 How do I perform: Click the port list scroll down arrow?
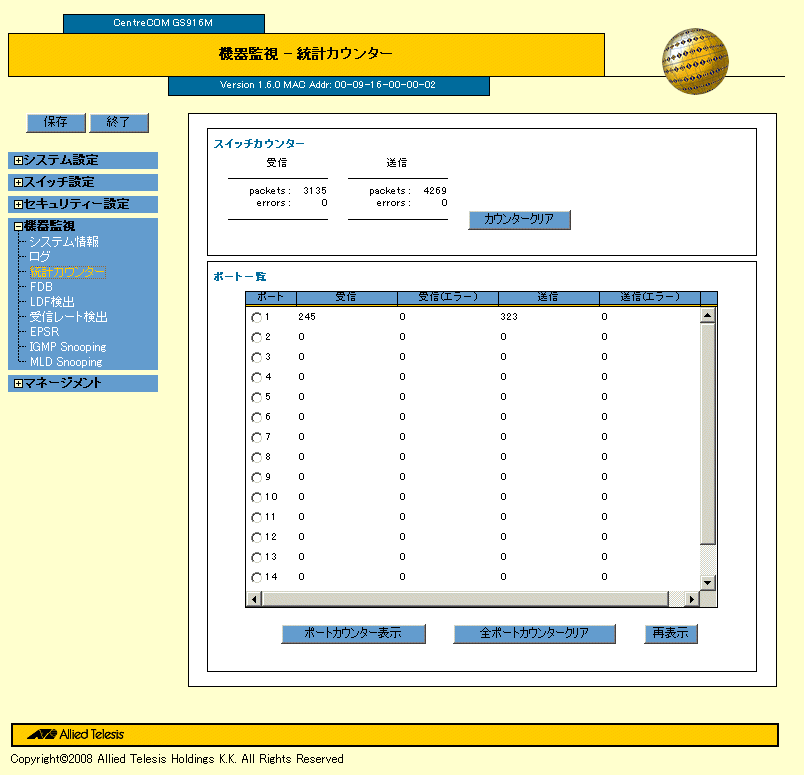click(708, 582)
